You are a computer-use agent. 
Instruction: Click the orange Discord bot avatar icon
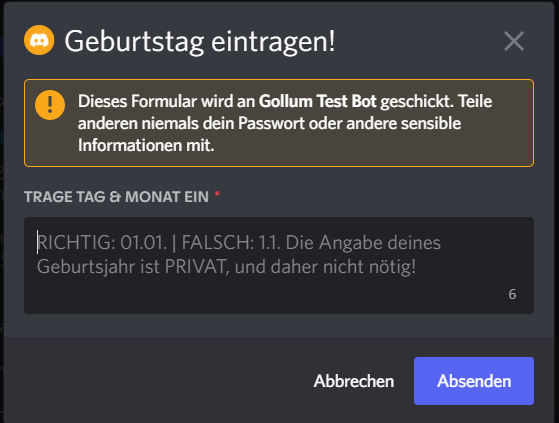(x=39, y=40)
